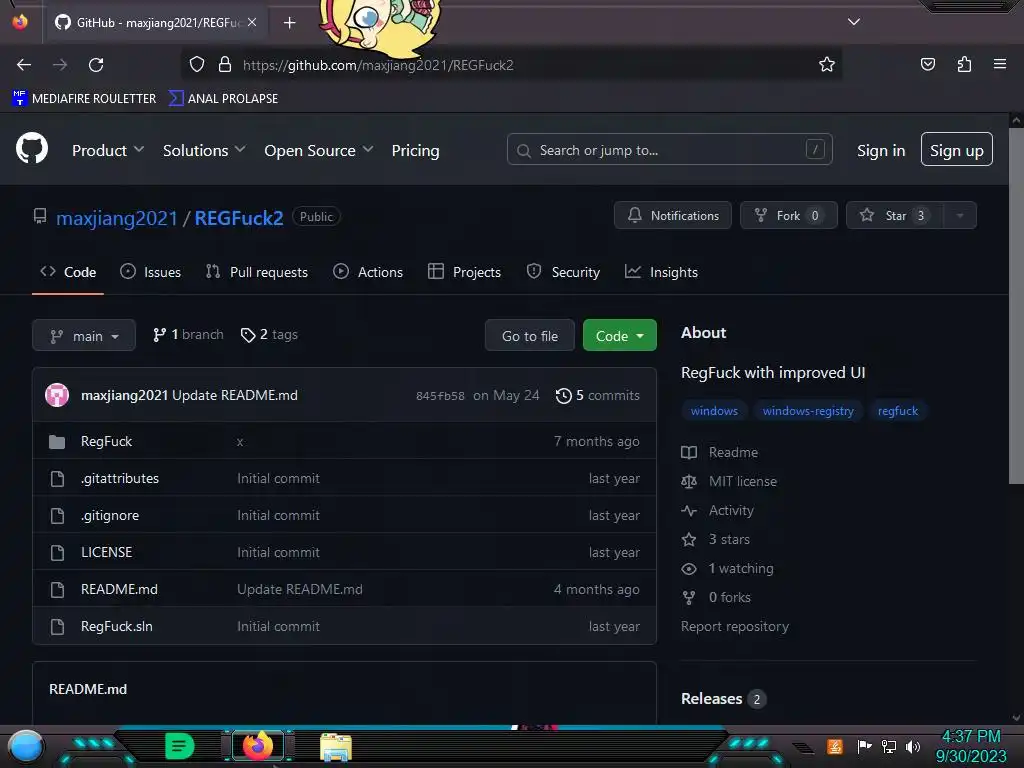Expand the Solutions menu
Screen dimensions: 1024x768
204,150
